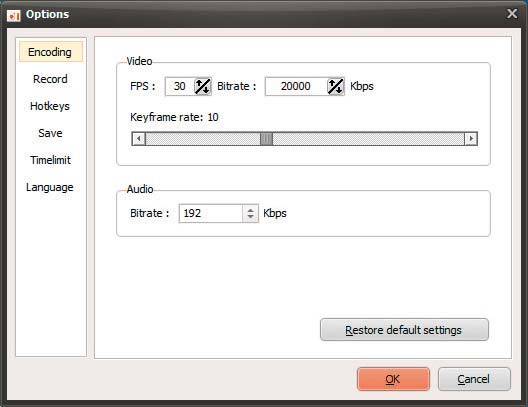The width and height of the screenshot is (528, 407).
Task: Click the audio Bitrate input field
Action: point(211,213)
